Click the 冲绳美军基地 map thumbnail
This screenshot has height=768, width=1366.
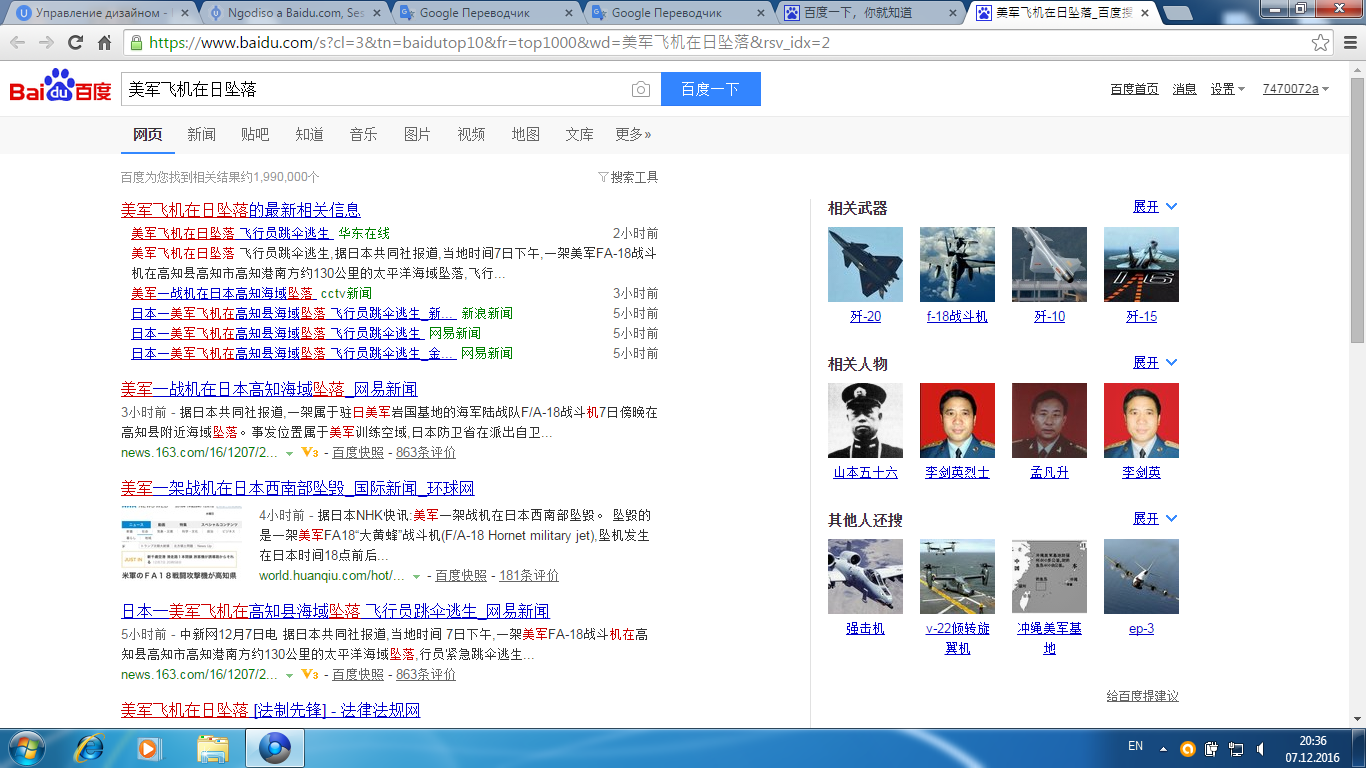1049,576
